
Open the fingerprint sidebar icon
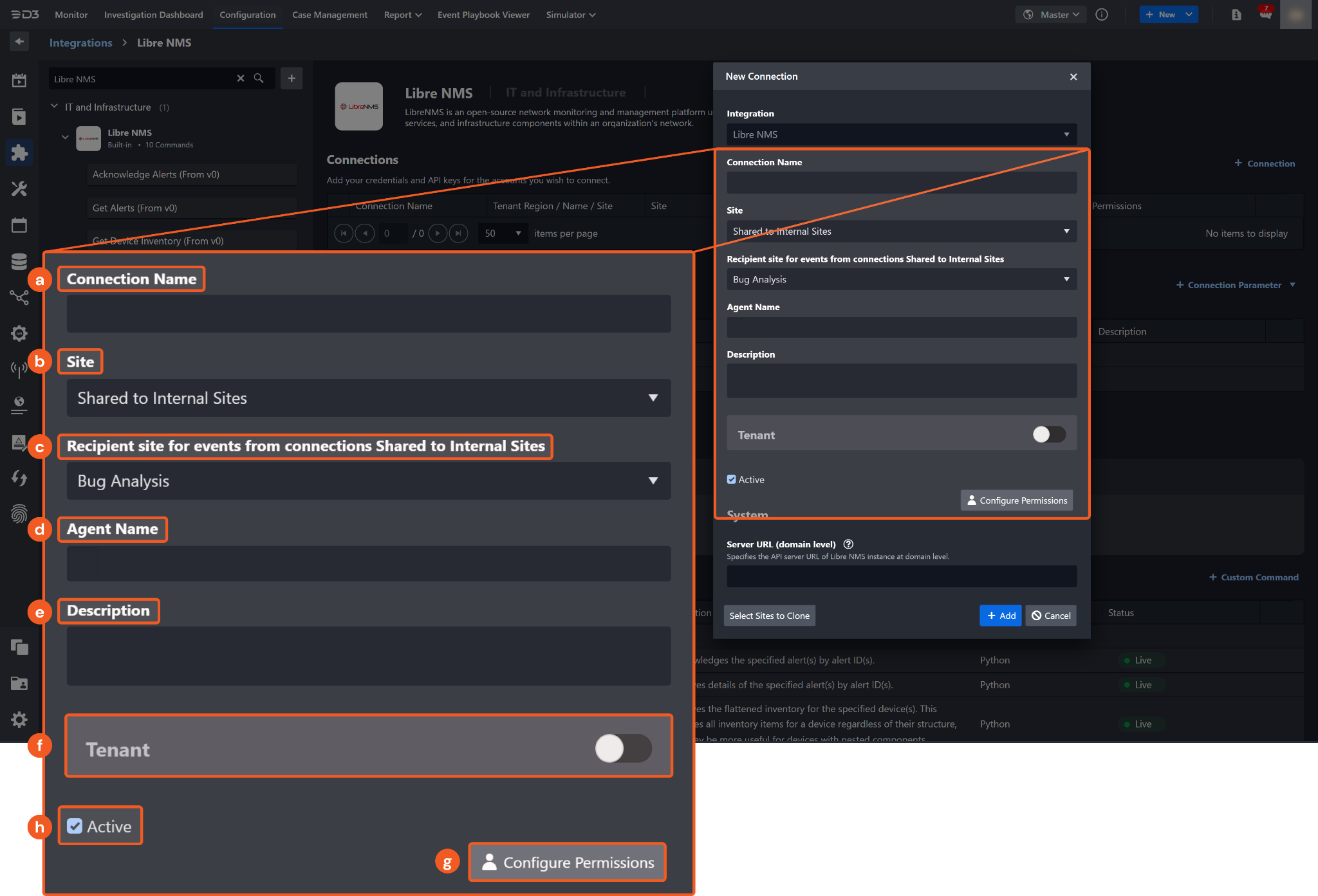pyautogui.click(x=19, y=513)
